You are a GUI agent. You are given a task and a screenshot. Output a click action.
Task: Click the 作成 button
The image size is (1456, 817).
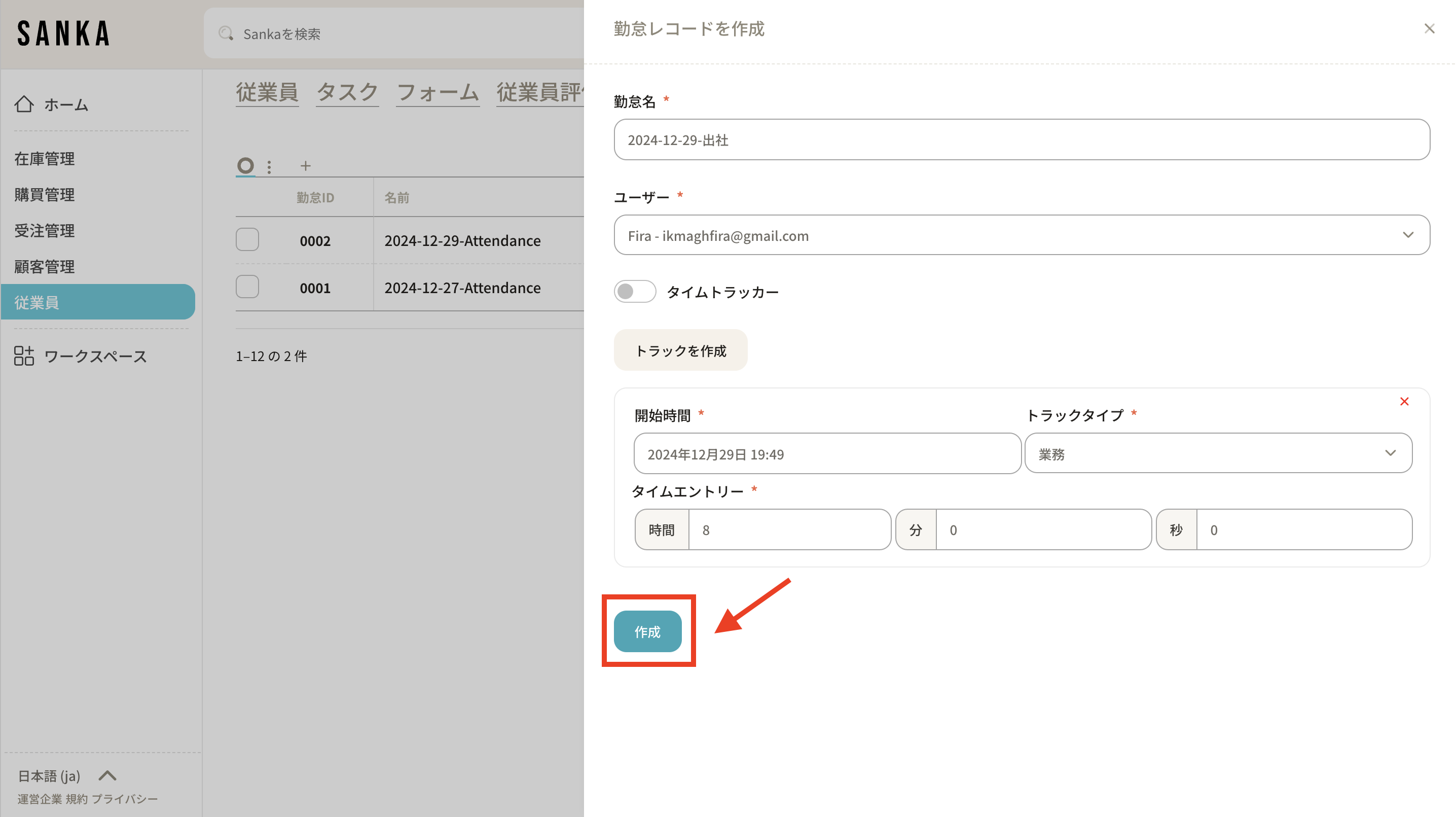click(x=647, y=631)
